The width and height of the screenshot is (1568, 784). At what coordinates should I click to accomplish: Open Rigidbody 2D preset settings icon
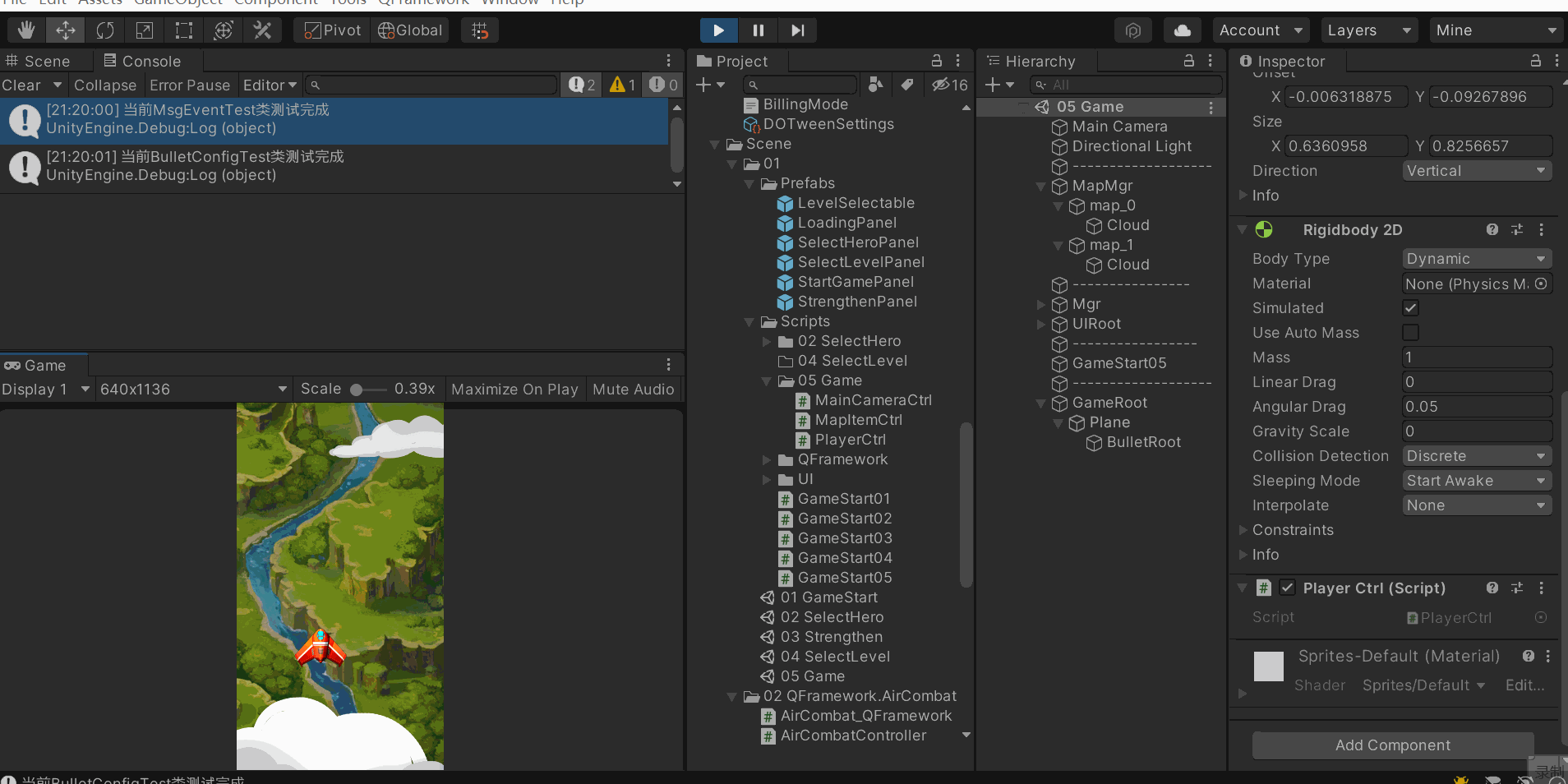(1517, 229)
